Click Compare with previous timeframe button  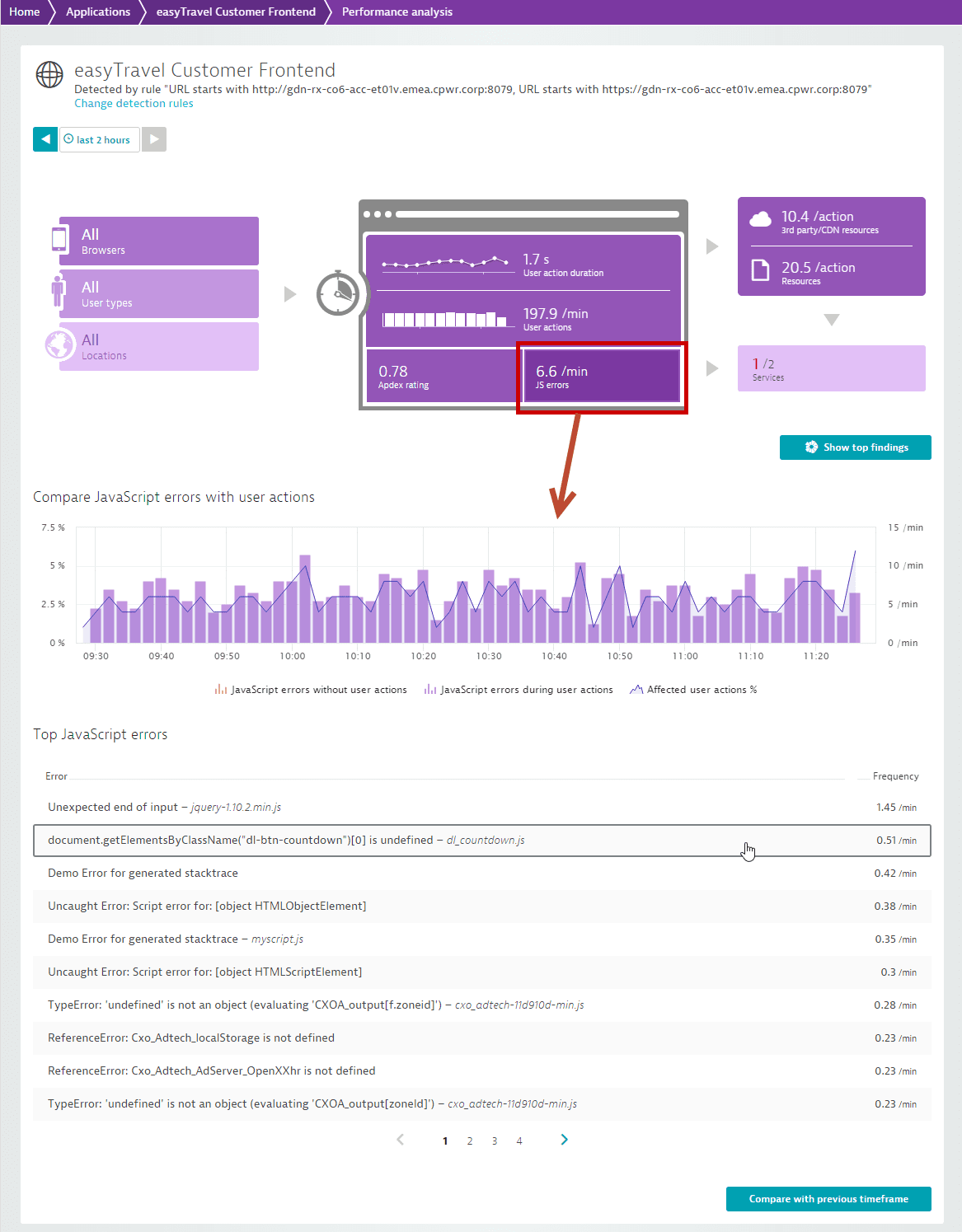click(828, 1199)
